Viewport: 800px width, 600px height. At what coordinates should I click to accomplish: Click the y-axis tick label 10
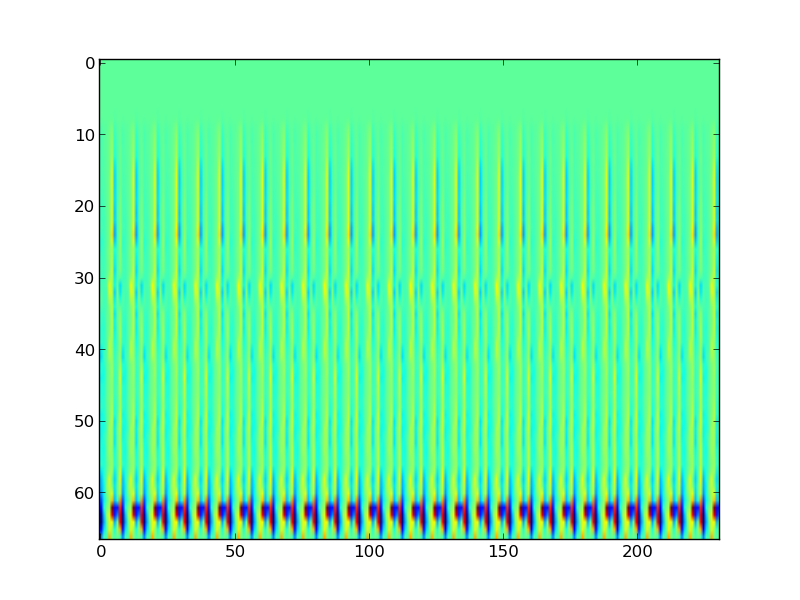85,135
